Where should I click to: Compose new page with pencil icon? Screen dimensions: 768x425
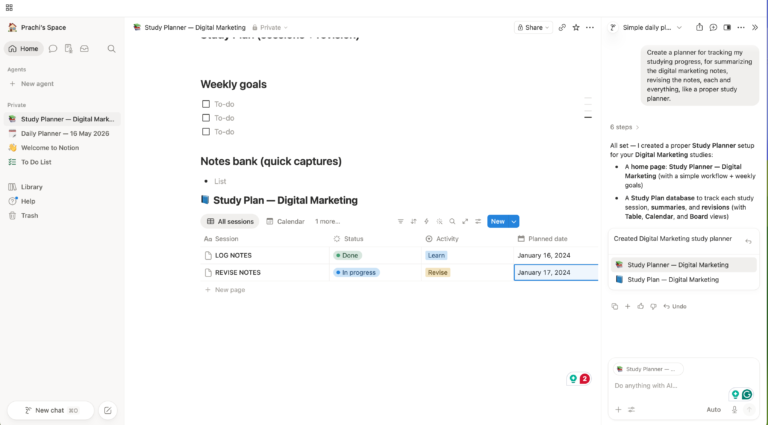[108, 410]
